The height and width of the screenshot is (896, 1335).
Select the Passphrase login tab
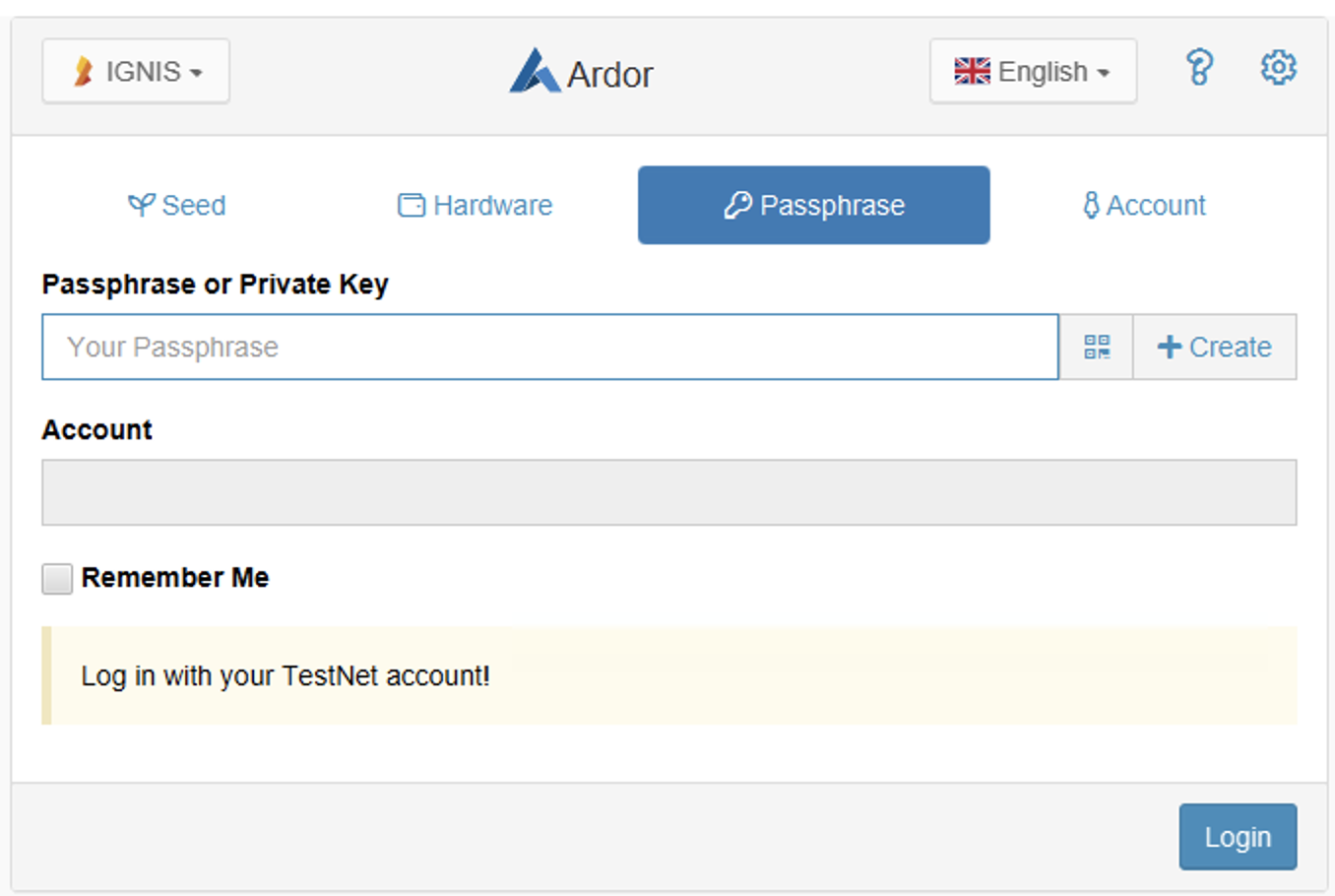[x=814, y=205]
